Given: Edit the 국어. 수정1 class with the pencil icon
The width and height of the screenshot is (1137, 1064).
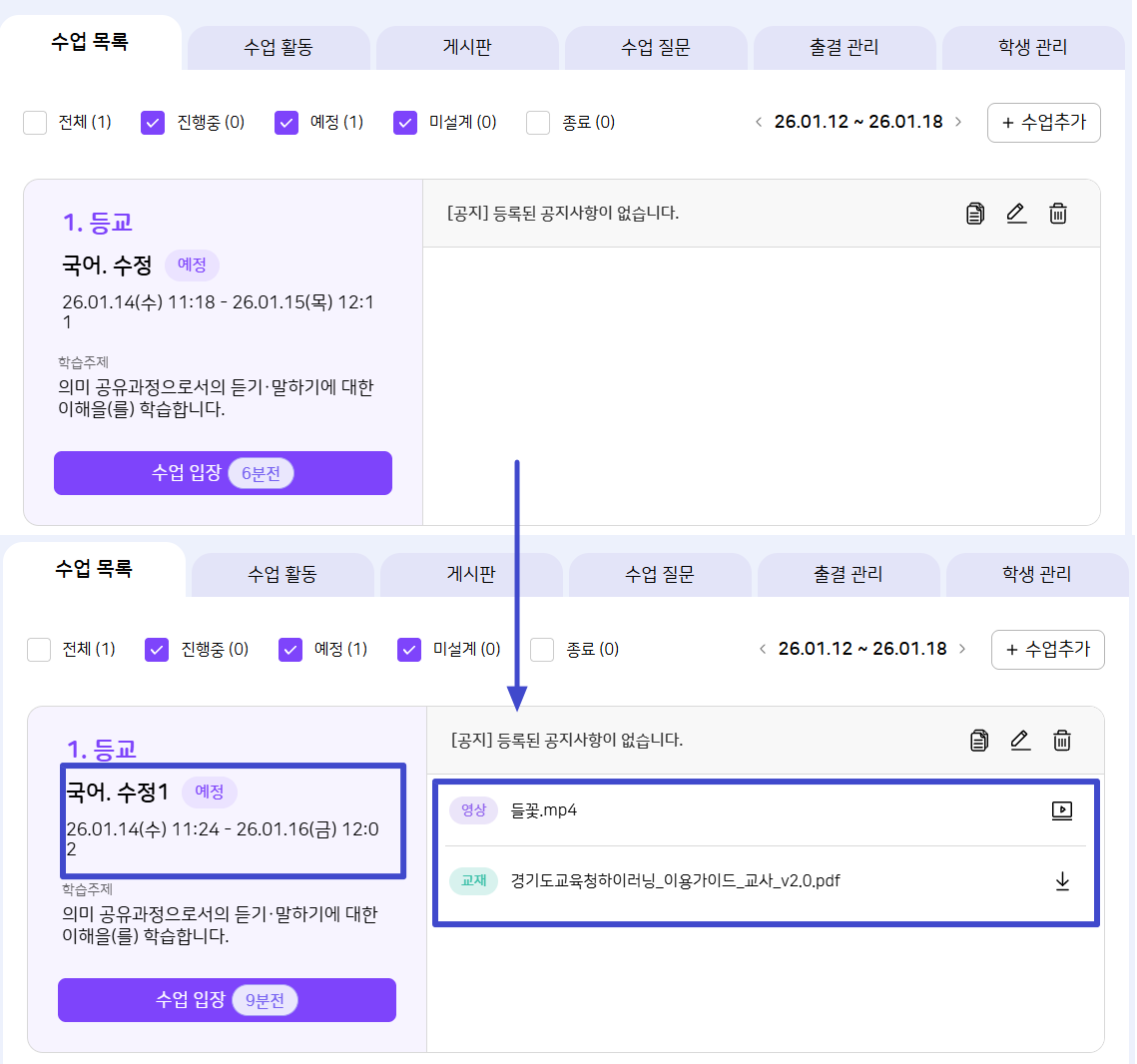Looking at the screenshot, I should pos(1020,740).
